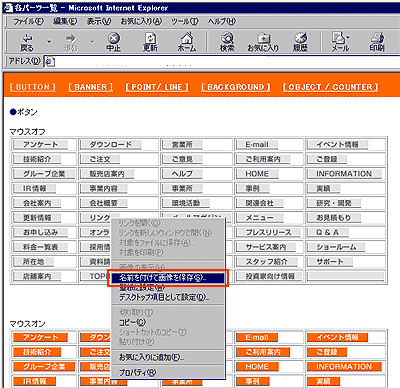Click the 中止 stop icon
The width and height of the screenshot is (400, 388).
pos(113,38)
